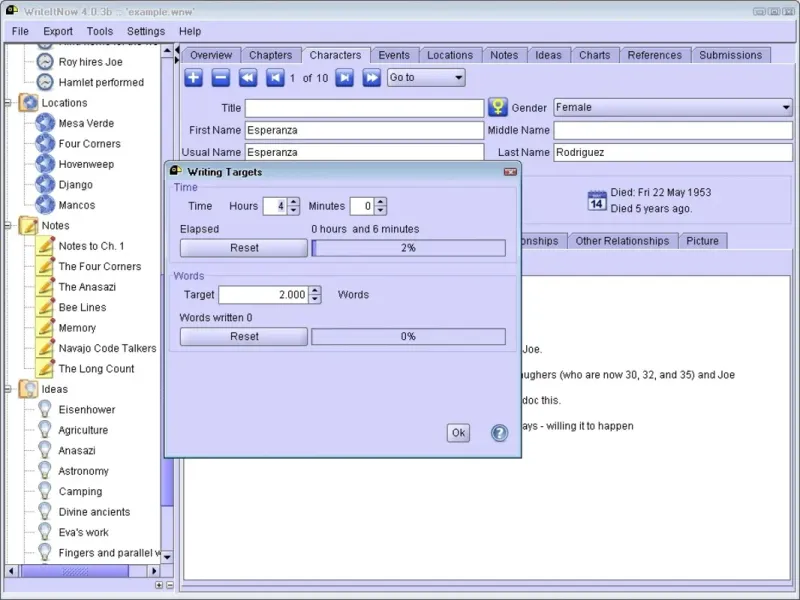Click the female gender icon

tap(497, 107)
